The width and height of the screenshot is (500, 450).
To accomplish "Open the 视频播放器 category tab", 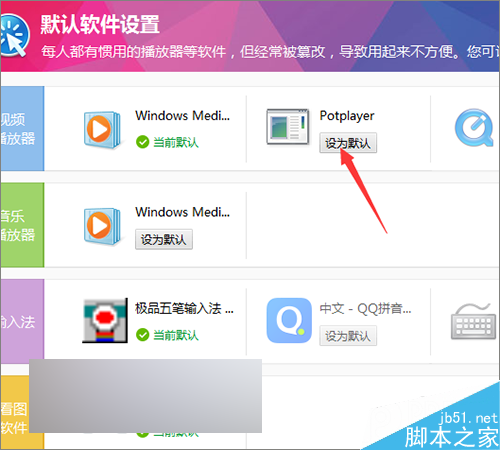I will (22, 129).
